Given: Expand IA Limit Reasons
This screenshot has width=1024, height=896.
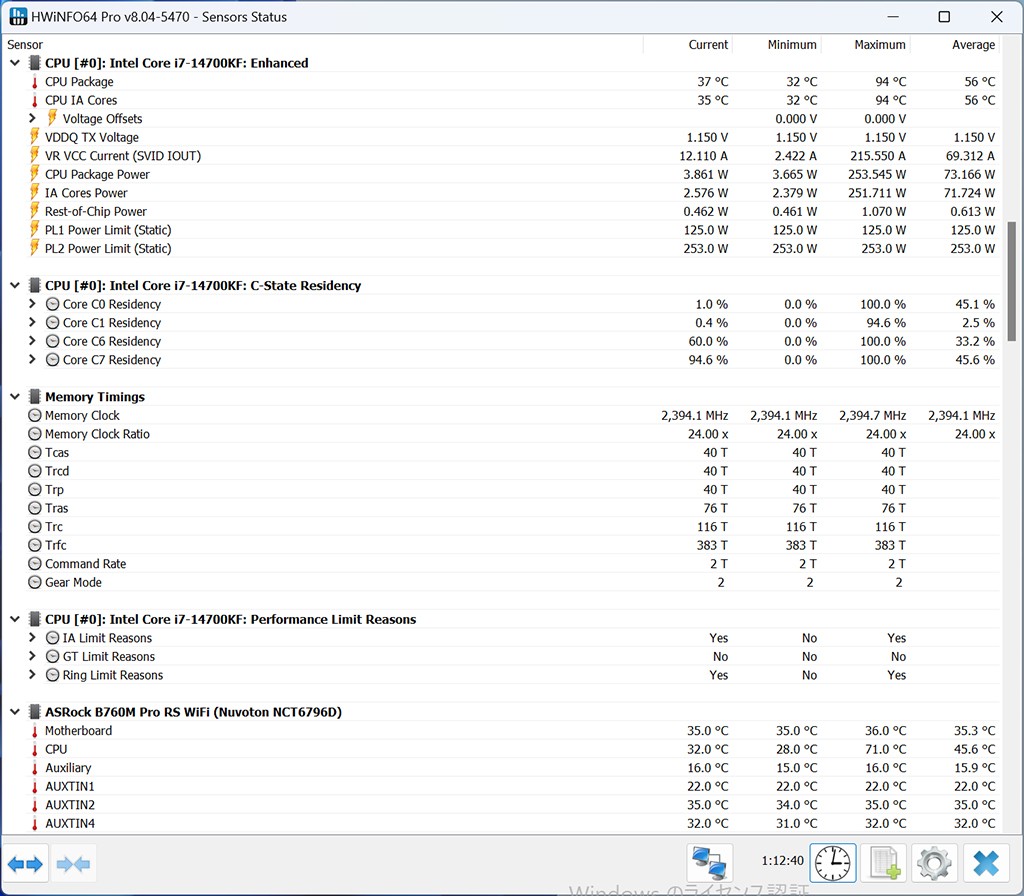Looking at the screenshot, I should (32, 639).
